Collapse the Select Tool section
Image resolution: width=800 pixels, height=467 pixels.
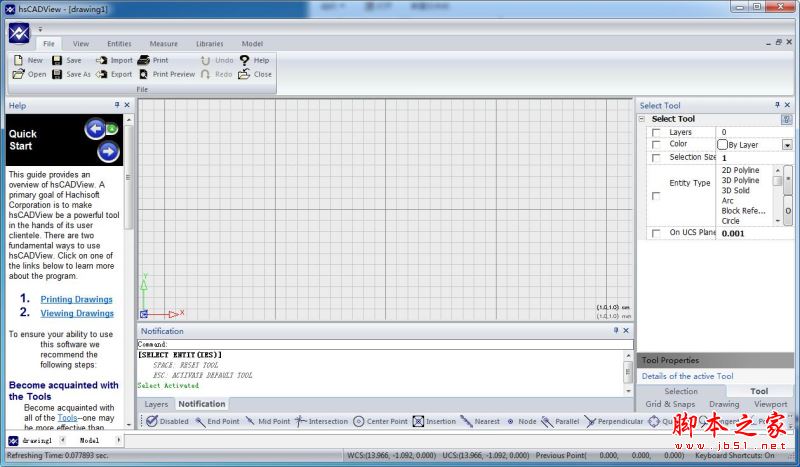point(642,119)
